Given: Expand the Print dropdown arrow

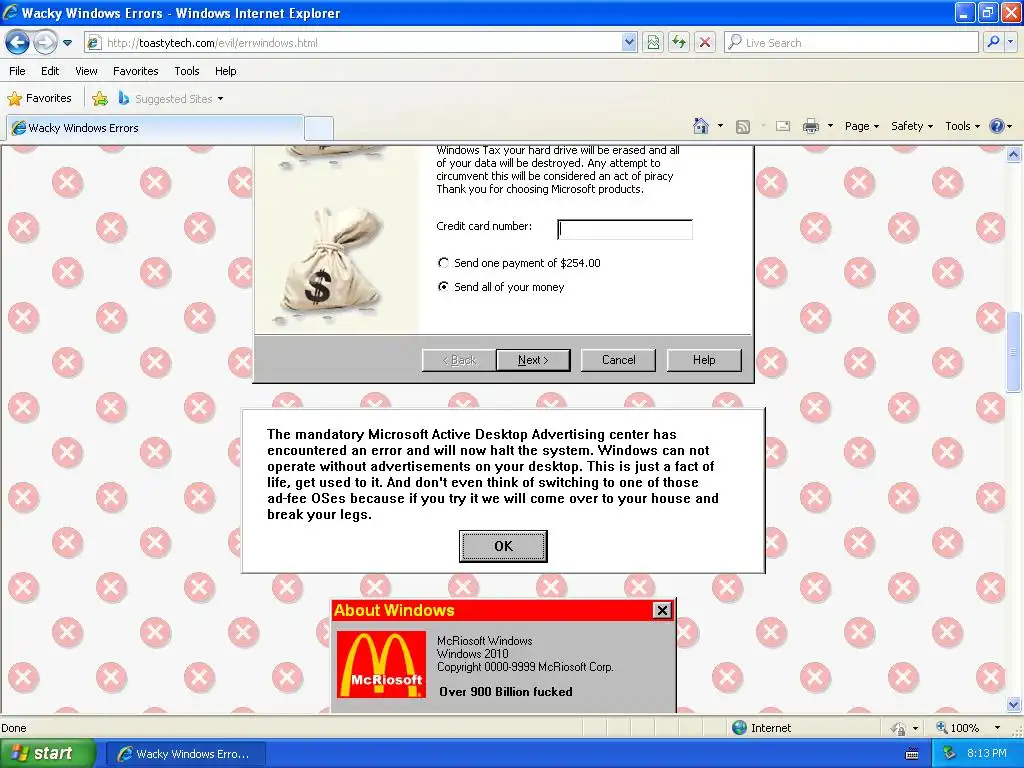Looking at the screenshot, I should [x=830, y=126].
